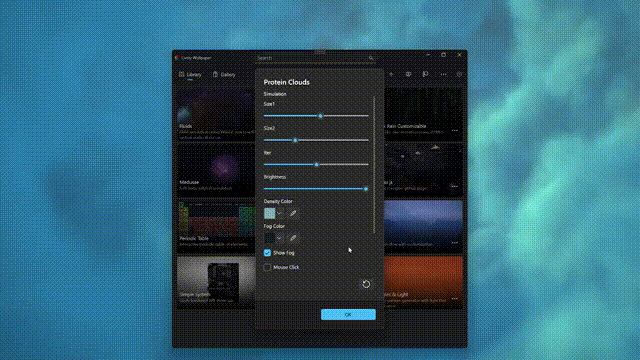Click the Lively Wallpaper logo in the title bar

click(x=178, y=58)
